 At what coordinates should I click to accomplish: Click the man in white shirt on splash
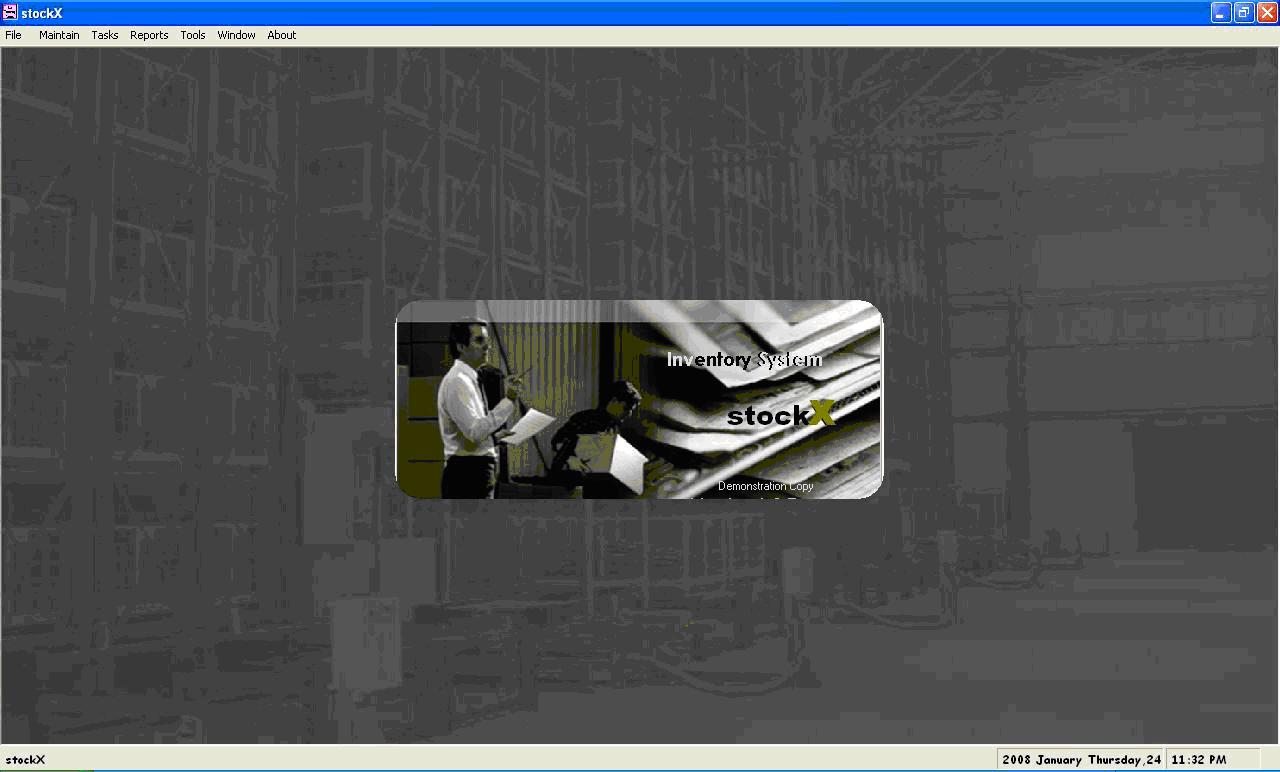click(470, 405)
